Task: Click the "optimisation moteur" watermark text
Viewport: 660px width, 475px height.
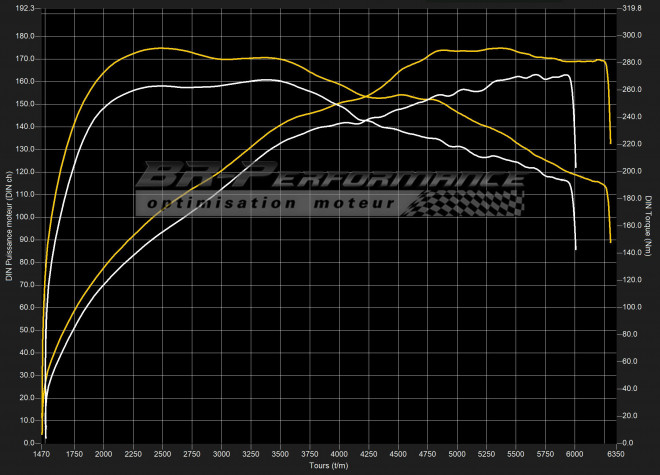Action: 270,203
